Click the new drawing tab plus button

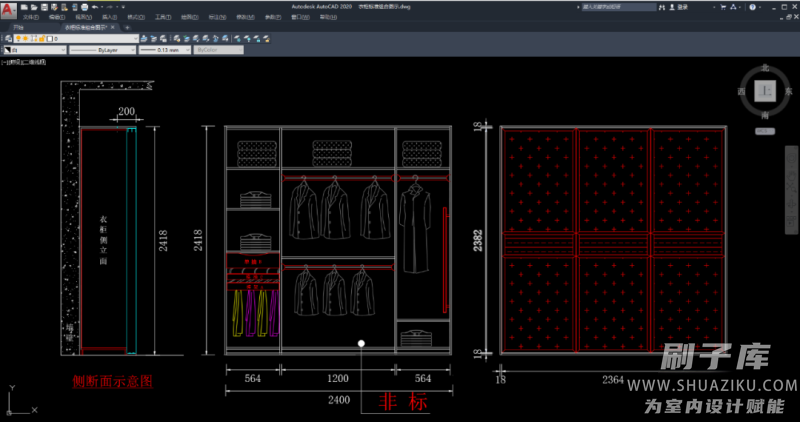[126, 27]
